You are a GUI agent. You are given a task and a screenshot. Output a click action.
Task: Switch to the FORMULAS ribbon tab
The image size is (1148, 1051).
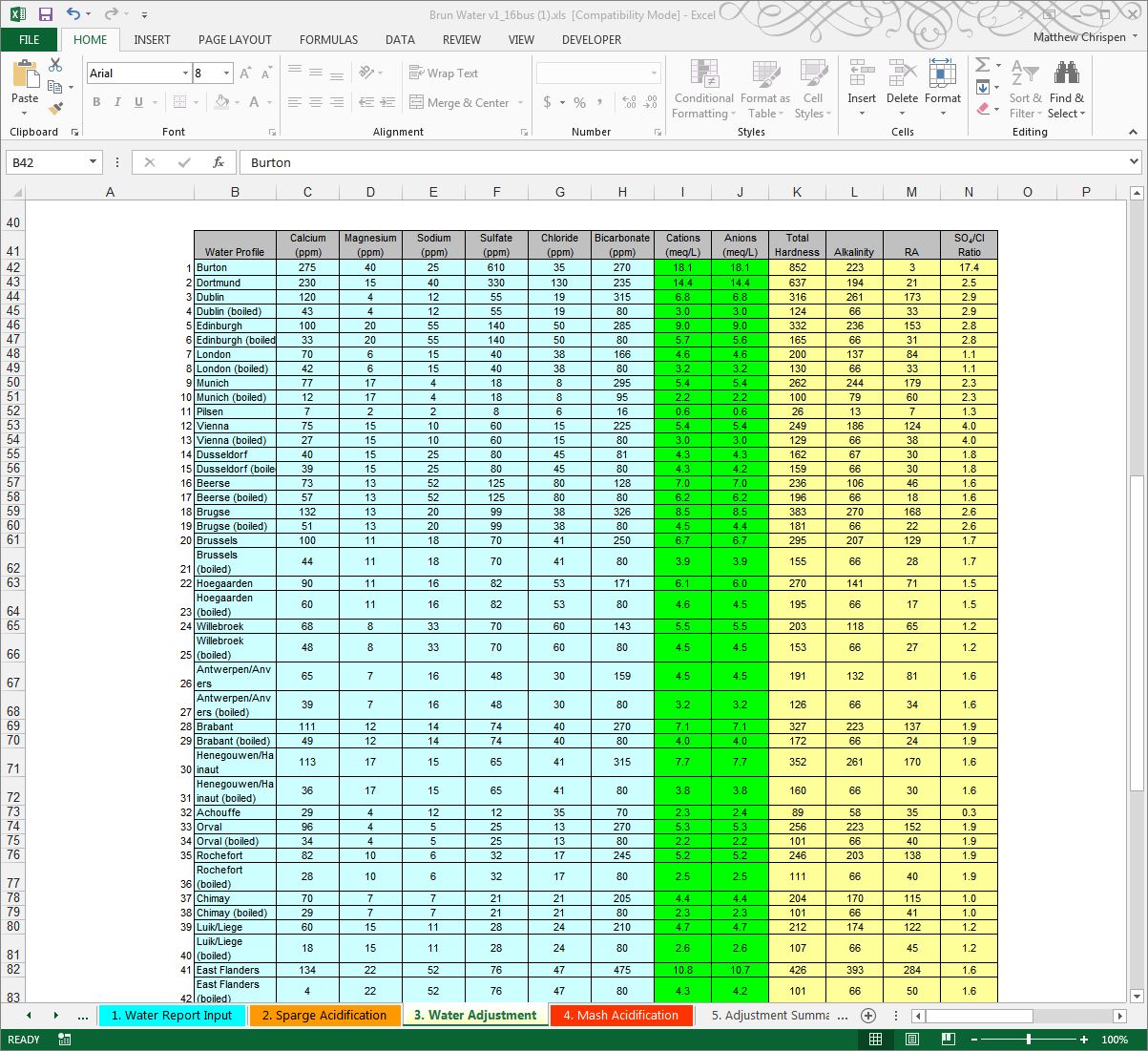[328, 40]
